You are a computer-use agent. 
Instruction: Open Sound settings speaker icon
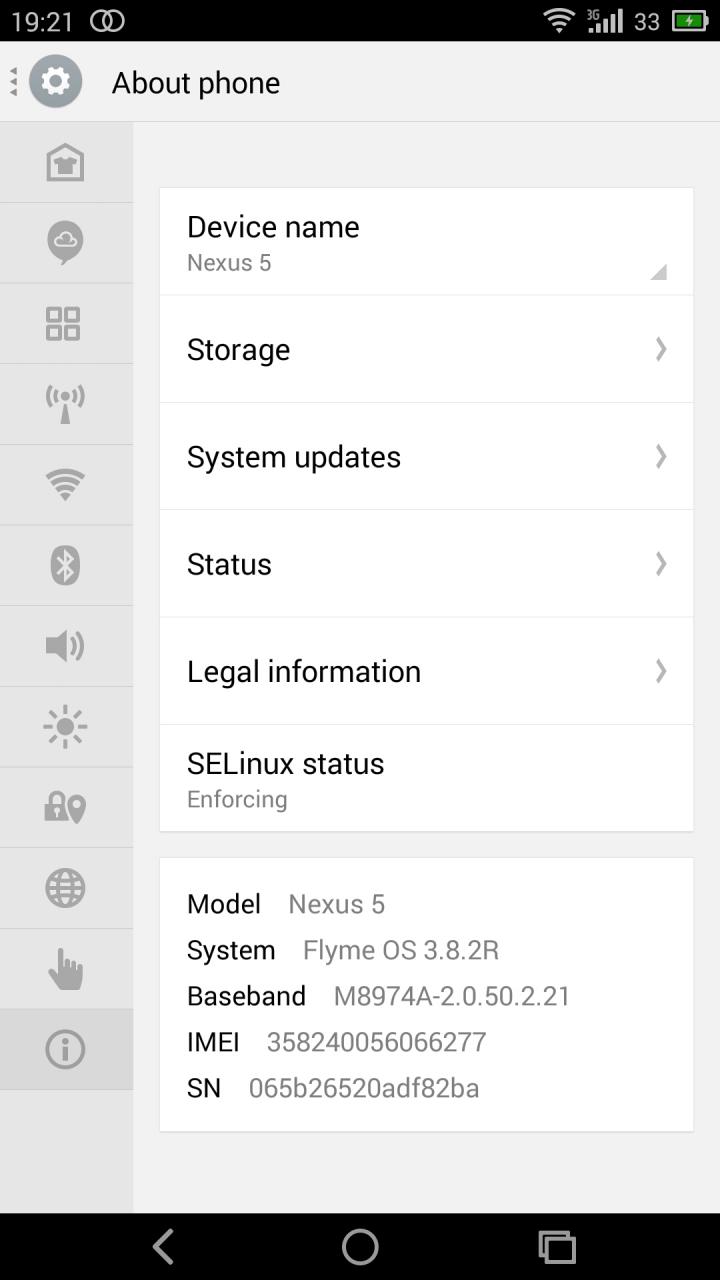[x=65, y=646]
